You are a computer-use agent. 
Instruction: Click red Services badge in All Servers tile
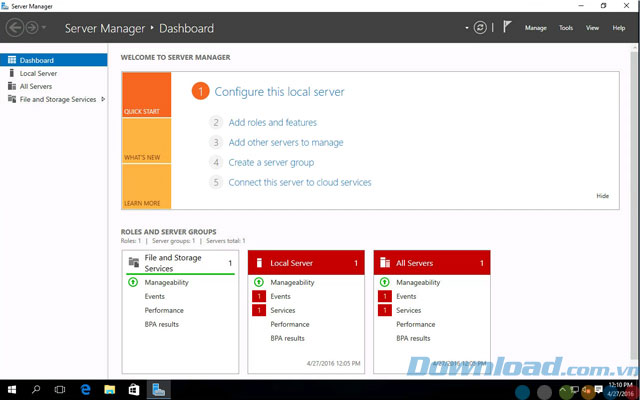coord(384,310)
